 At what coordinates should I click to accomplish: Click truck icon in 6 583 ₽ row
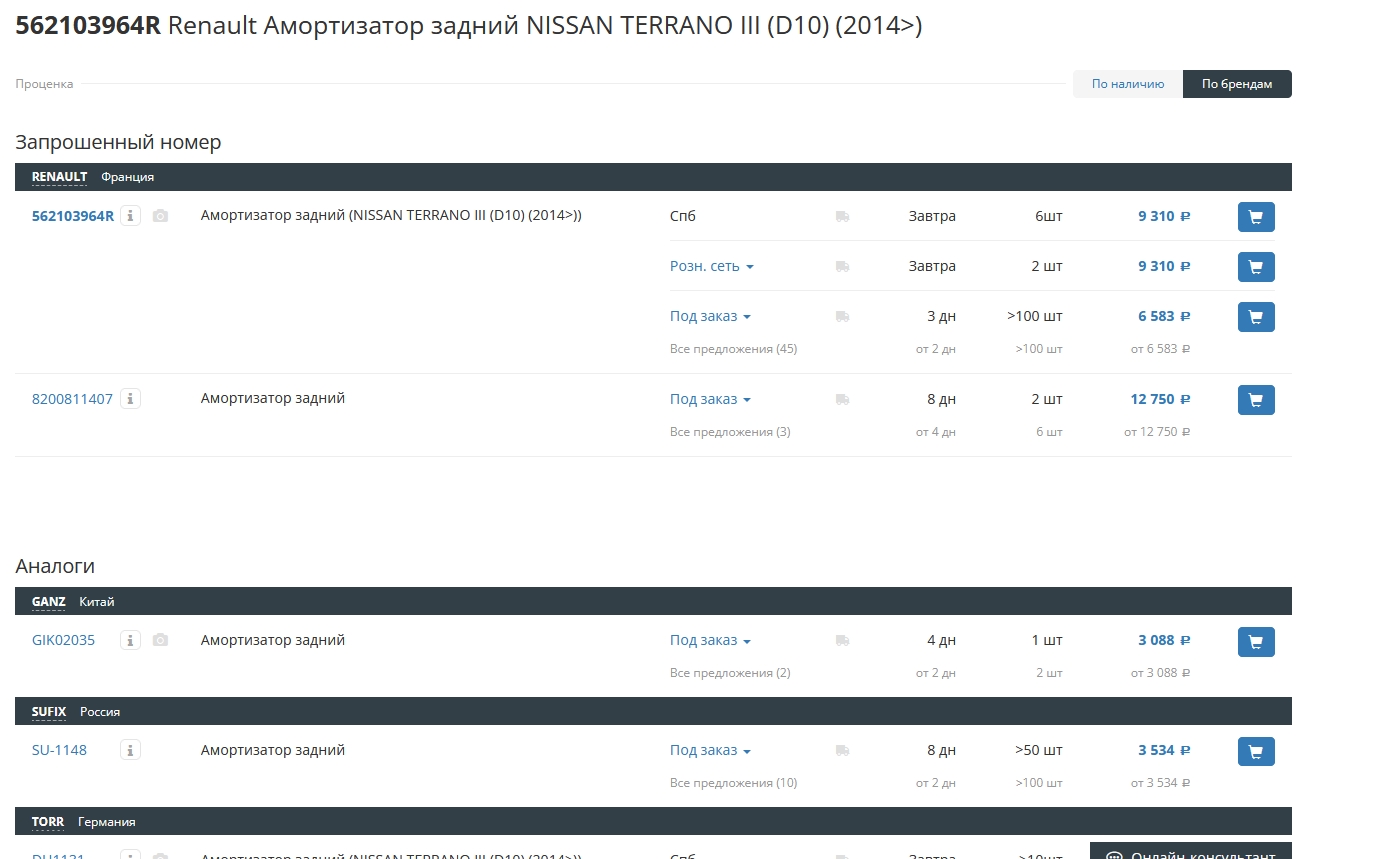coord(843,316)
